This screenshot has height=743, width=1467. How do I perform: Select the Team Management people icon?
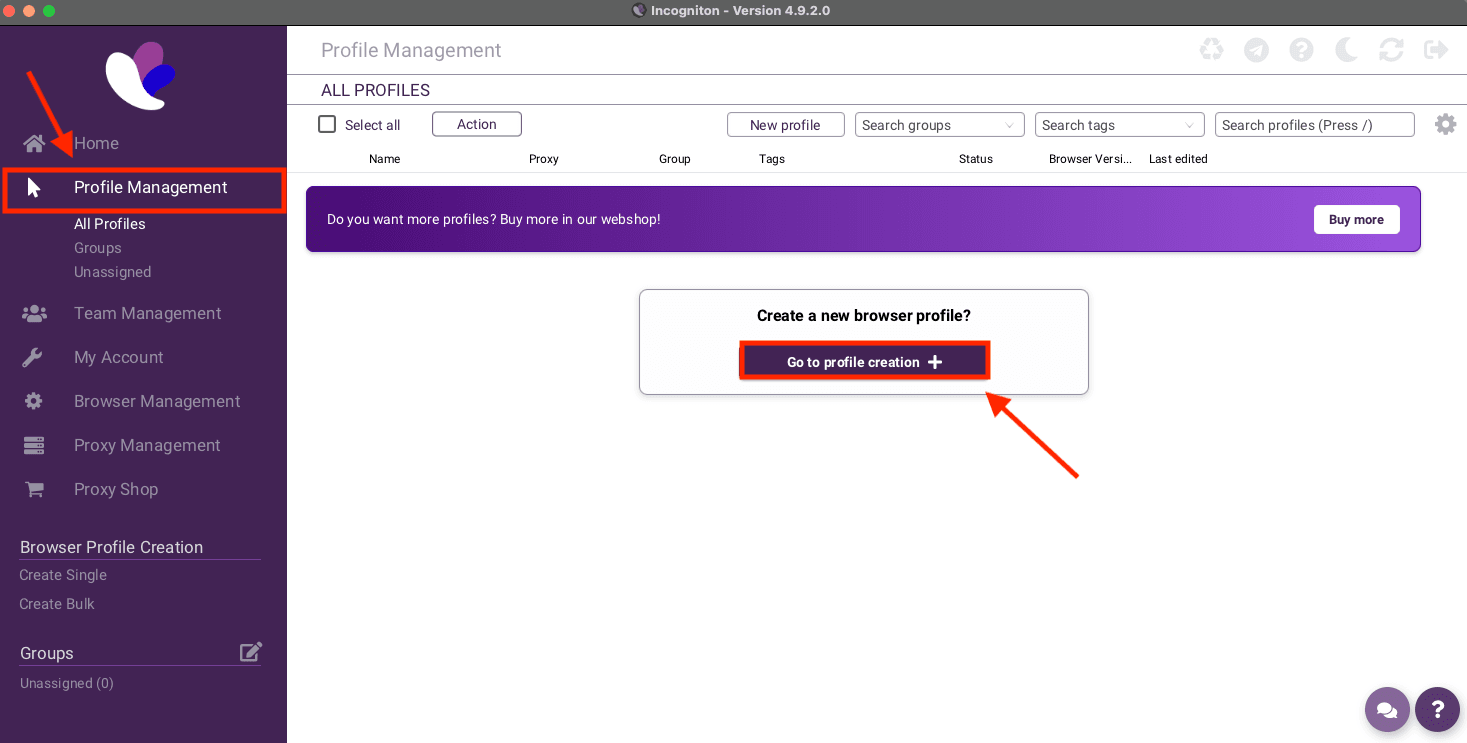(x=34, y=313)
